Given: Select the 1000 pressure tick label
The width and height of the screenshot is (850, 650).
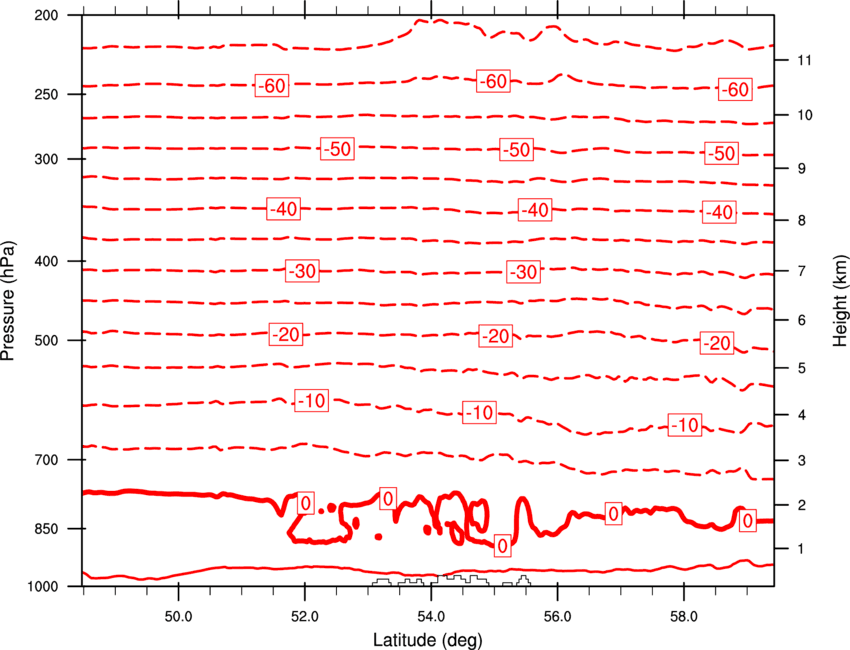Looking at the screenshot, I should coord(42,587).
